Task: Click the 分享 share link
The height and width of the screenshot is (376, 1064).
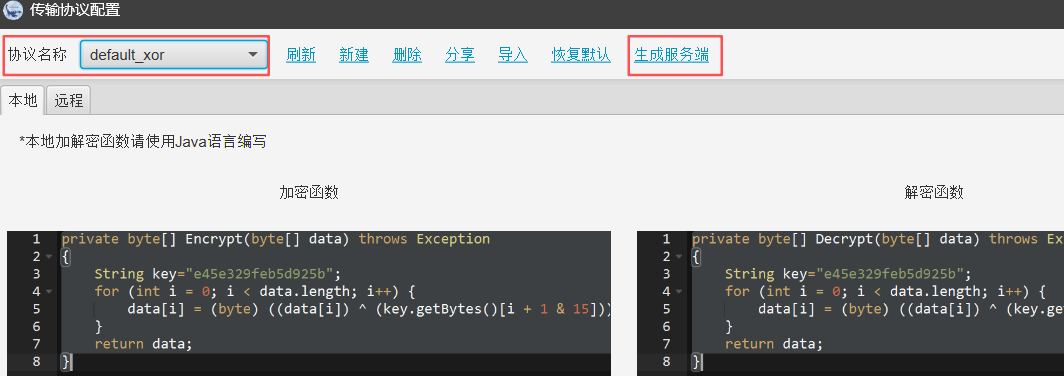Action: click(459, 55)
